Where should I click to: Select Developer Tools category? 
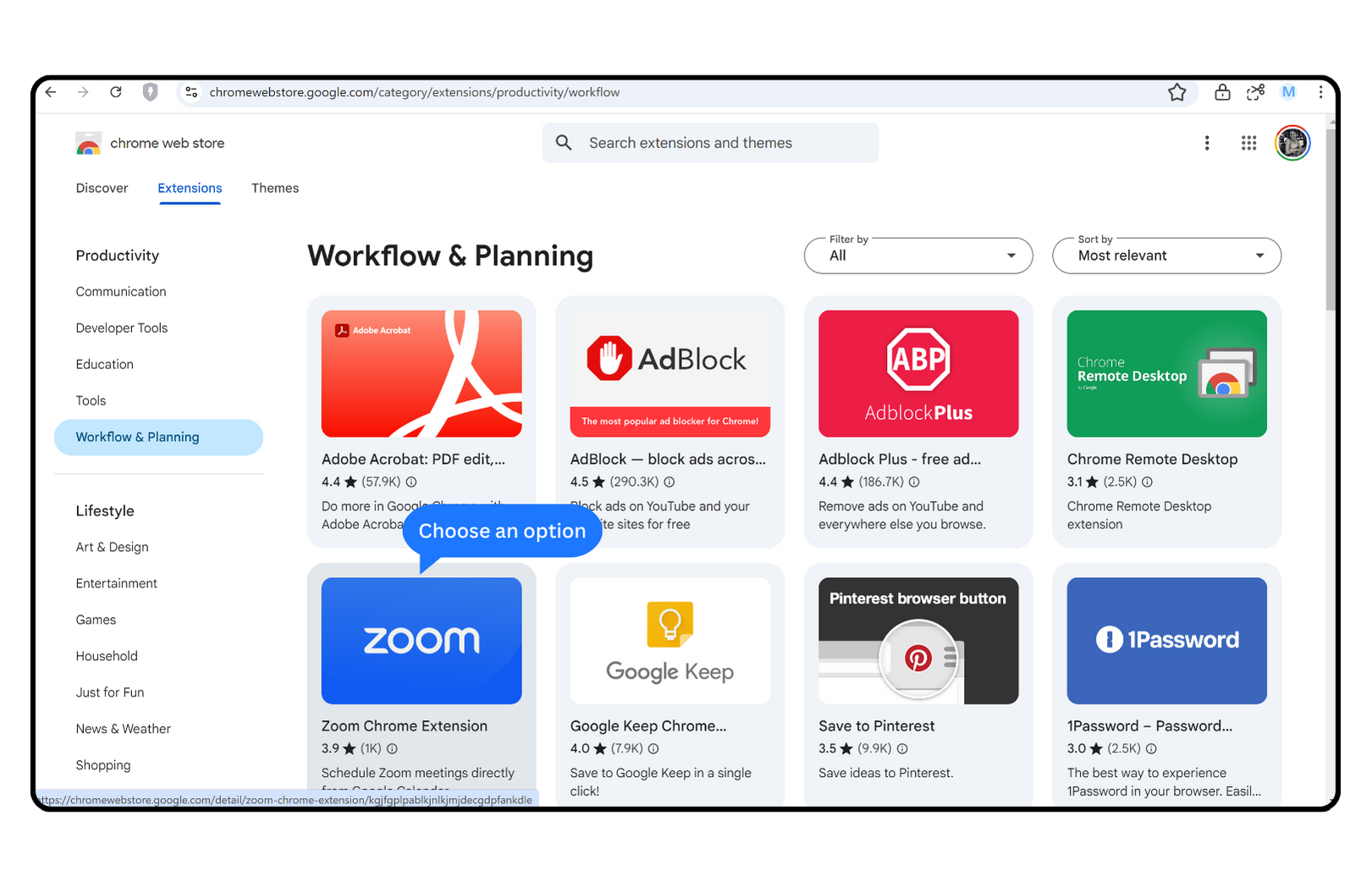coord(122,328)
